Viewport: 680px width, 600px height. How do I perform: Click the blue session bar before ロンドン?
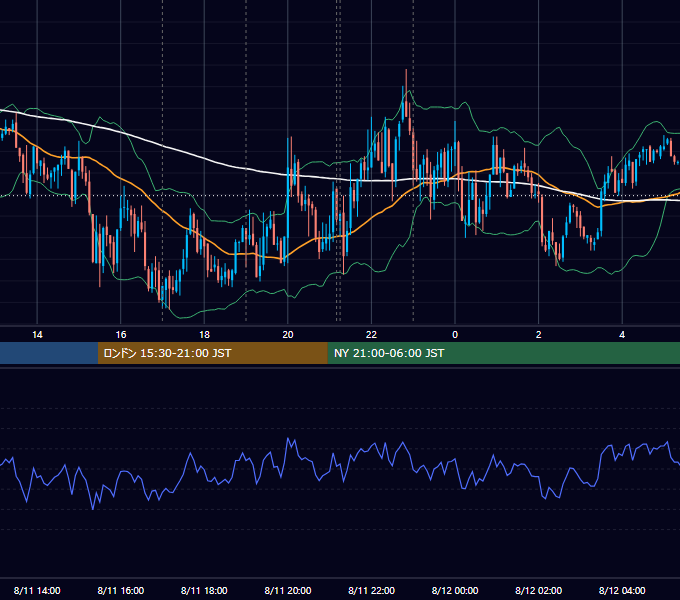coord(49,353)
